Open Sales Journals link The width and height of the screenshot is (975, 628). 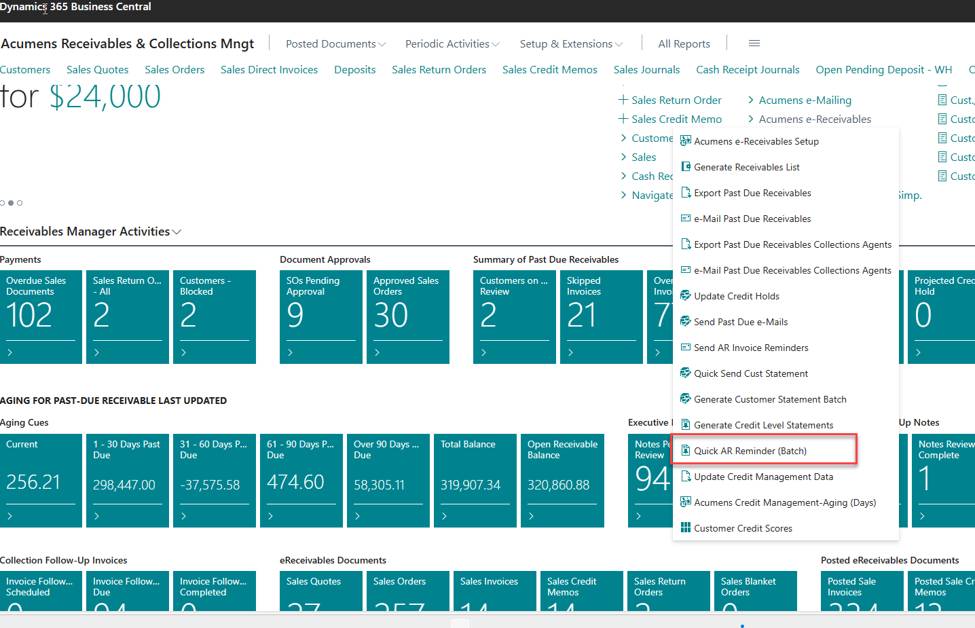click(x=647, y=70)
